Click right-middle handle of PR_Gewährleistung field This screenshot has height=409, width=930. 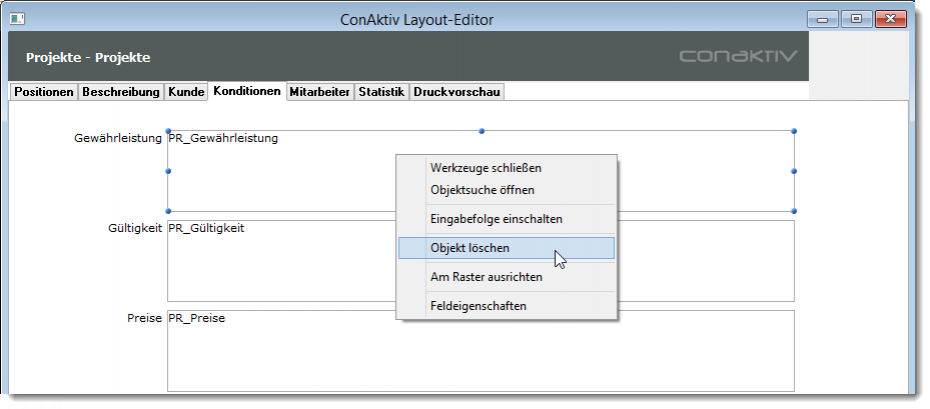[x=794, y=171]
